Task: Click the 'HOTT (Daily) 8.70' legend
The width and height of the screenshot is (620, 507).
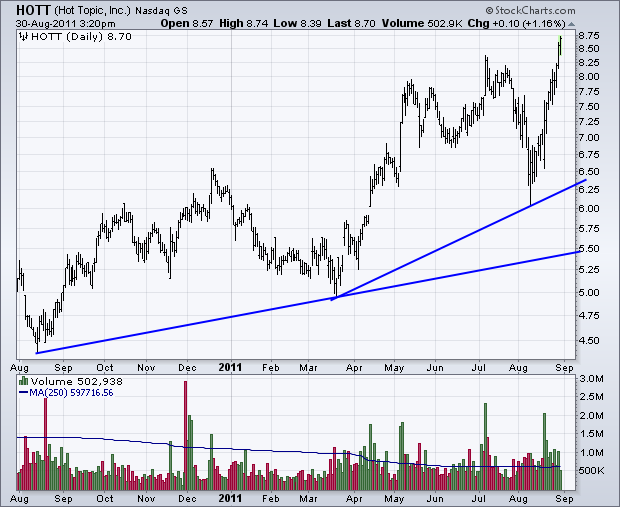Action: pos(81,37)
